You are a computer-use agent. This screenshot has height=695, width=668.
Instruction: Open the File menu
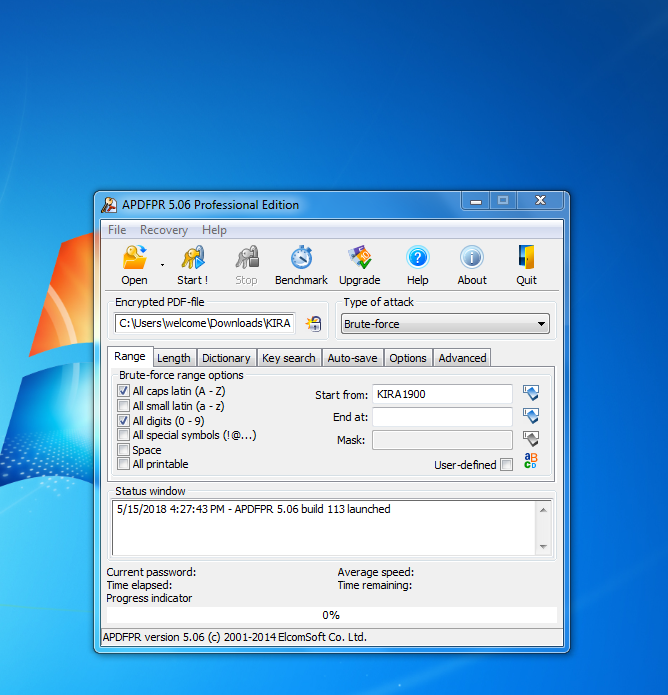tap(117, 230)
